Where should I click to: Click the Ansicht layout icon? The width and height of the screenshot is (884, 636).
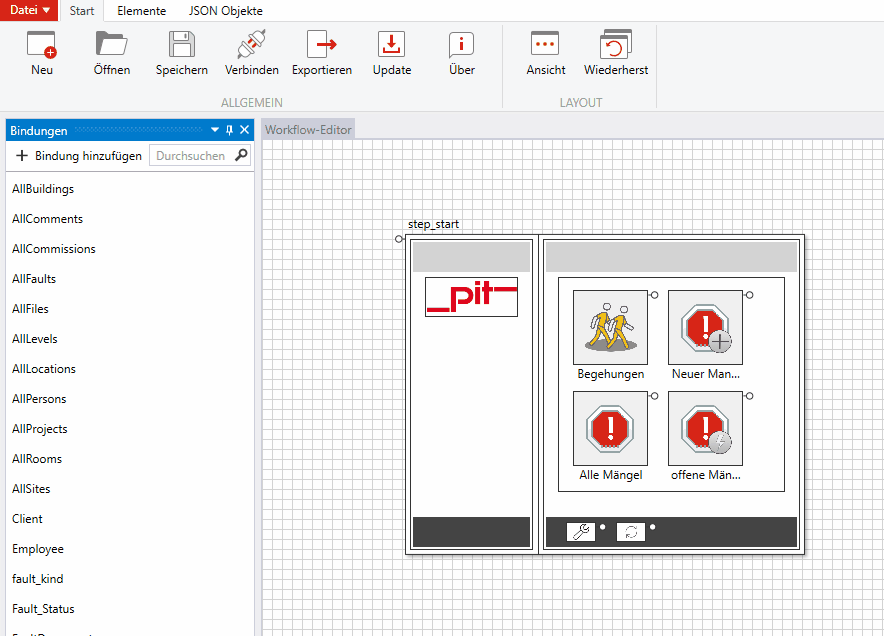tap(545, 43)
